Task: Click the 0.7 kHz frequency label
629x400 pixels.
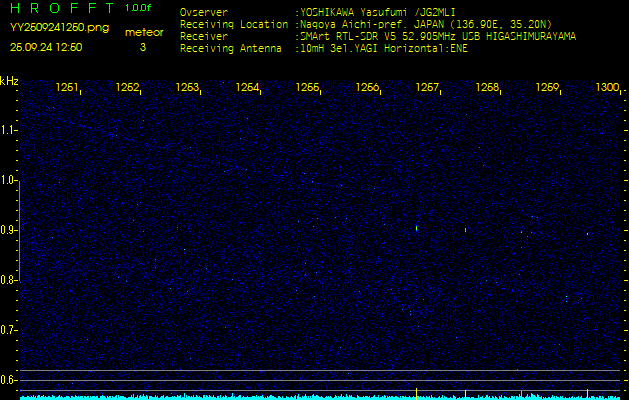Action: point(9,329)
